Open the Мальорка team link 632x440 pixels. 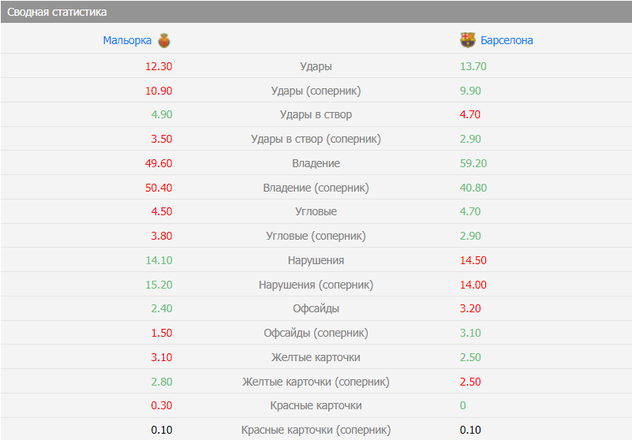pos(127,41)
